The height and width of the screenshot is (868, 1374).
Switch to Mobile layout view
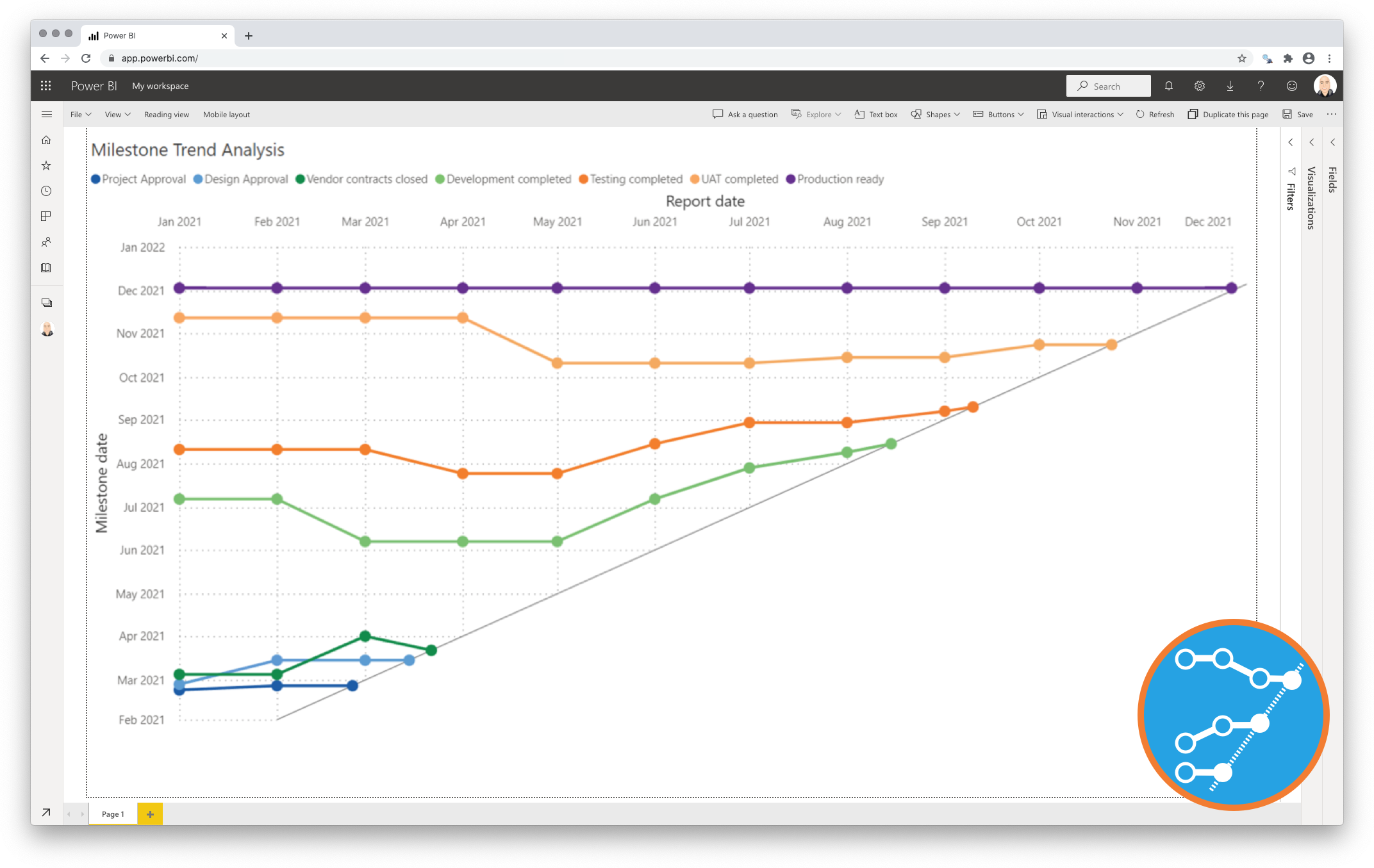coord(225,114)
